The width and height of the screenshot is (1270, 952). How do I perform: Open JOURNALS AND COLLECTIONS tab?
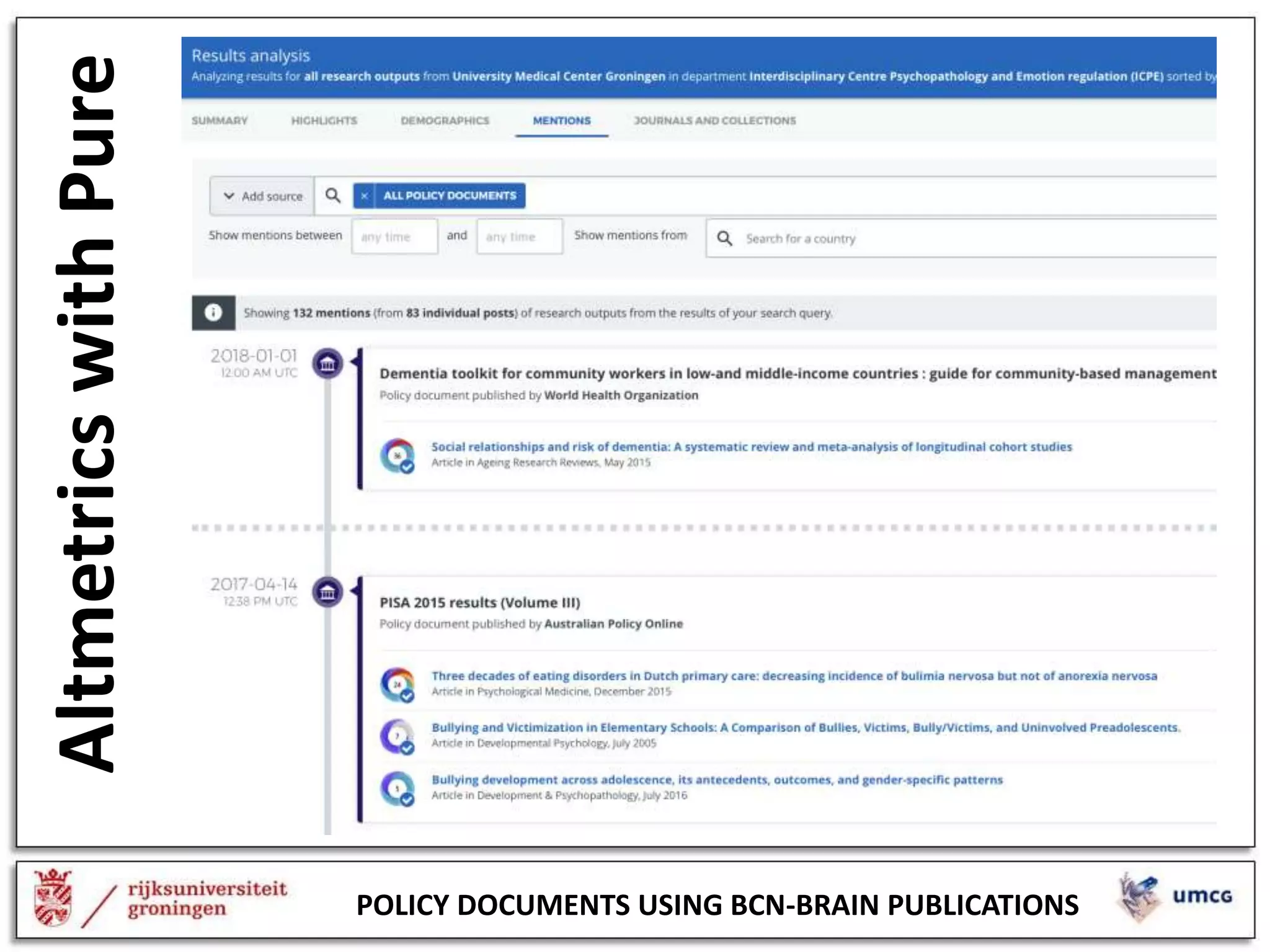pos(714,120)
